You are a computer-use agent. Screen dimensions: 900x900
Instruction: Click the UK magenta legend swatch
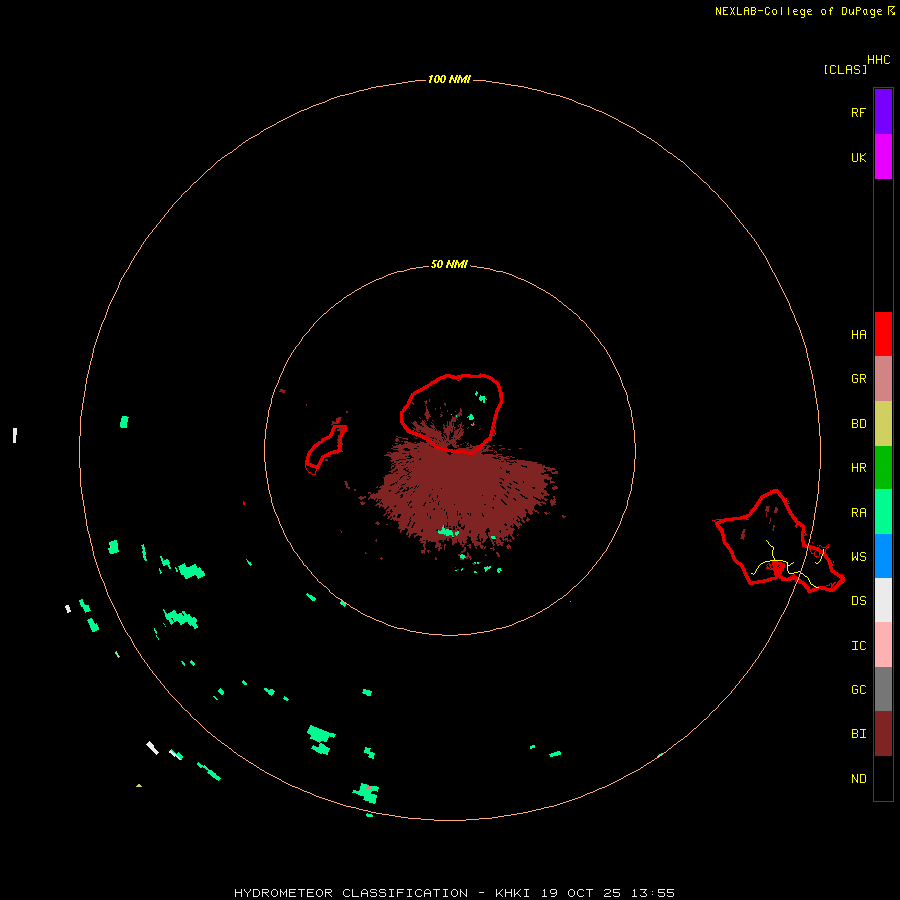click(883, 157)
